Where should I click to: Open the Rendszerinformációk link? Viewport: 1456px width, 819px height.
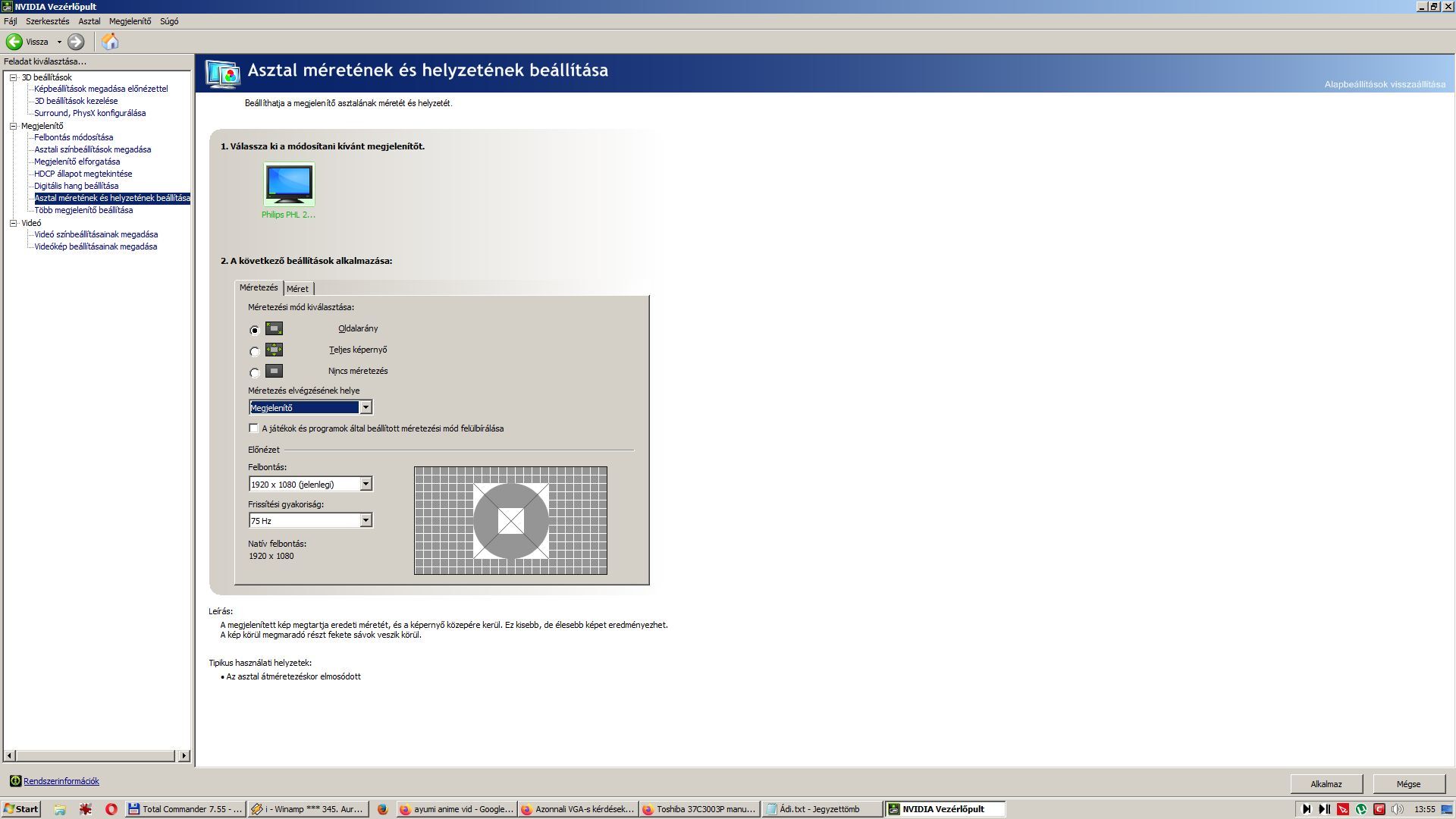pyautogui.click(x=61, y=781)
